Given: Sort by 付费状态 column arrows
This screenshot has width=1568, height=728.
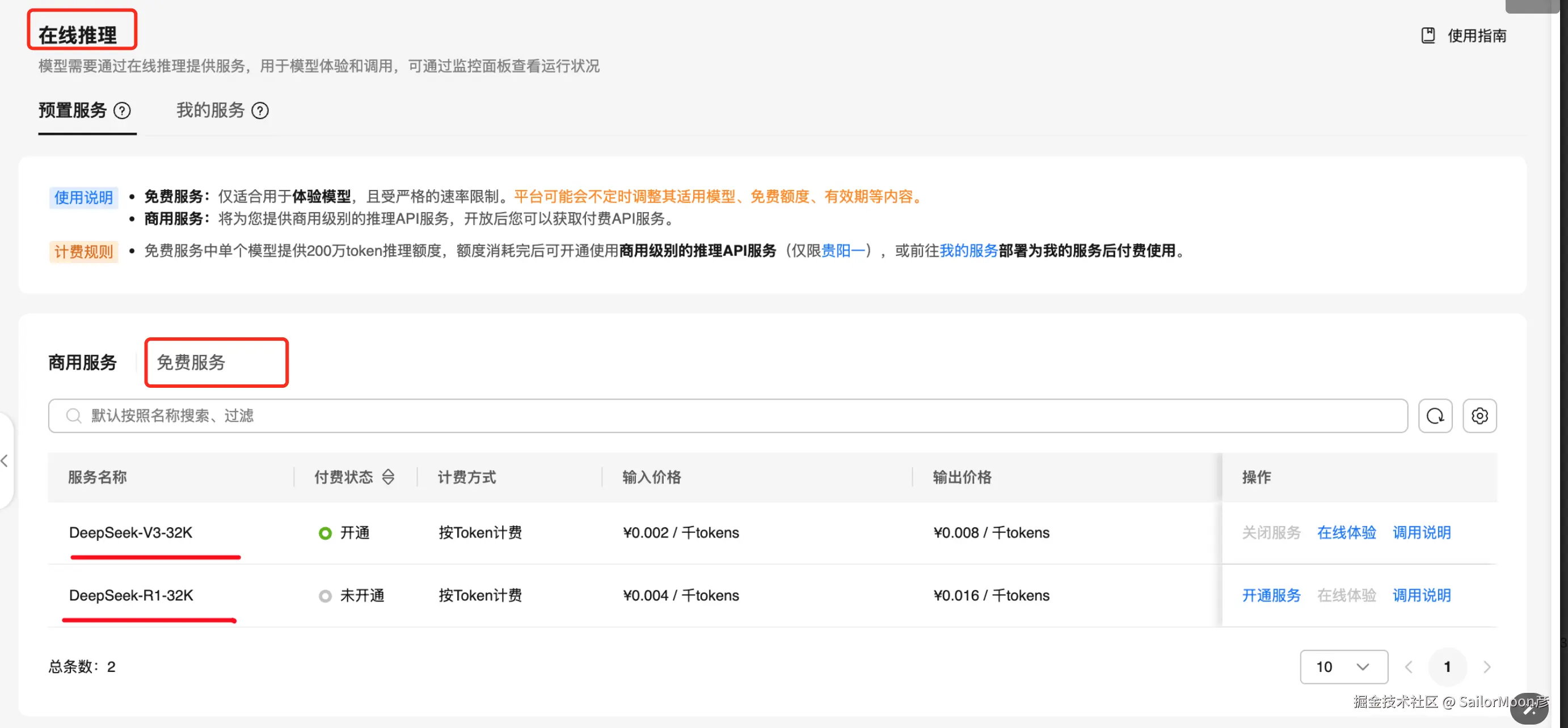Looking at the screenshot, I should click(387, 477).
